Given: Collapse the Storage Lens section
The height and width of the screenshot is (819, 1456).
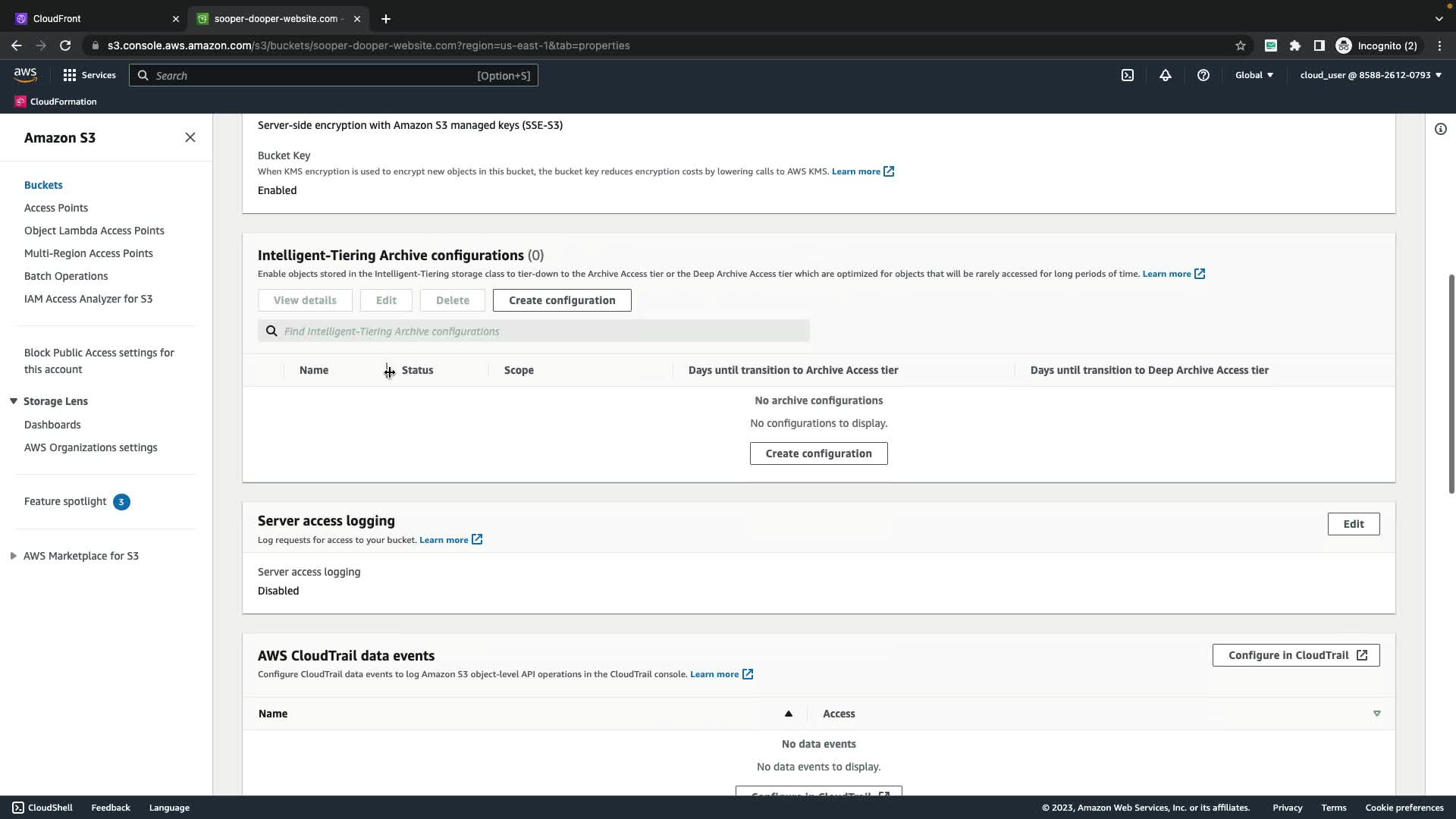Looking at the screenshot, I should click(14, 401).
